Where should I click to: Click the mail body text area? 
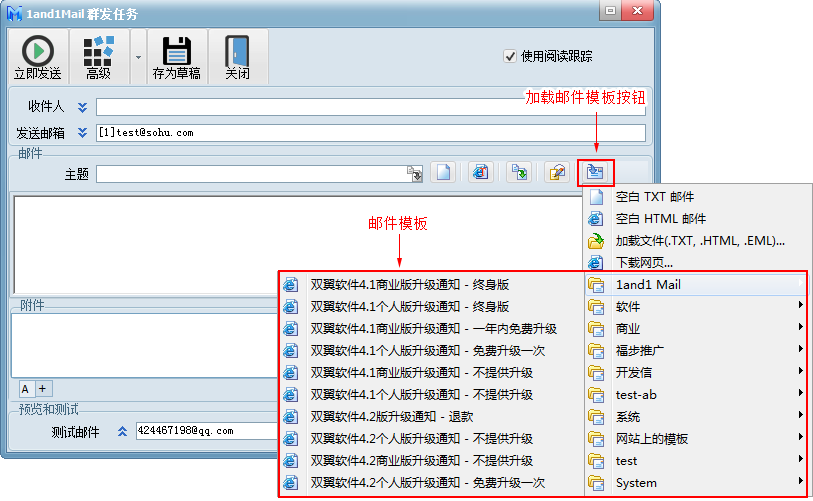coord(298,245)
